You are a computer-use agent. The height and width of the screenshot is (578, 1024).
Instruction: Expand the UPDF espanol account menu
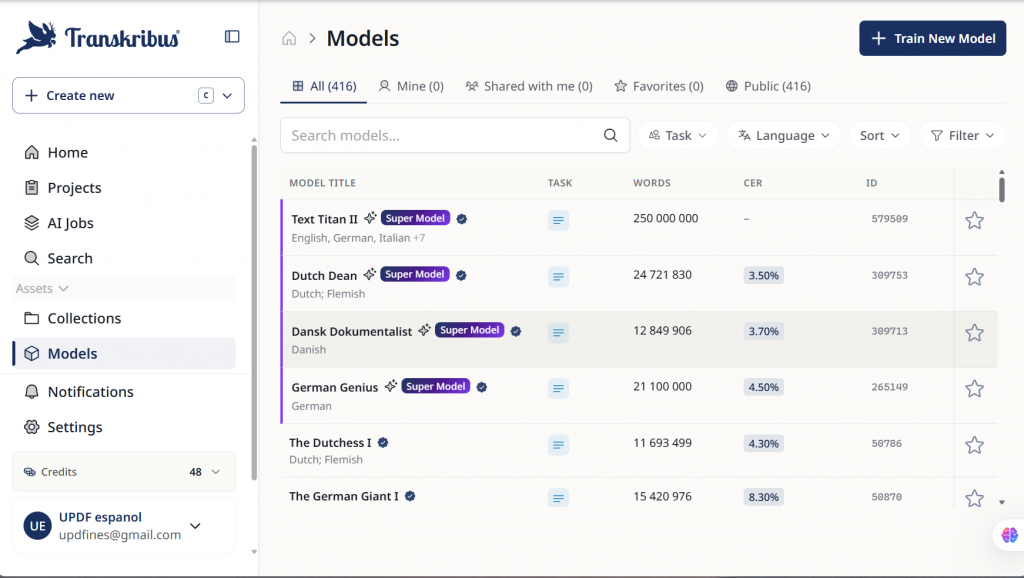(x=195, y=526)
